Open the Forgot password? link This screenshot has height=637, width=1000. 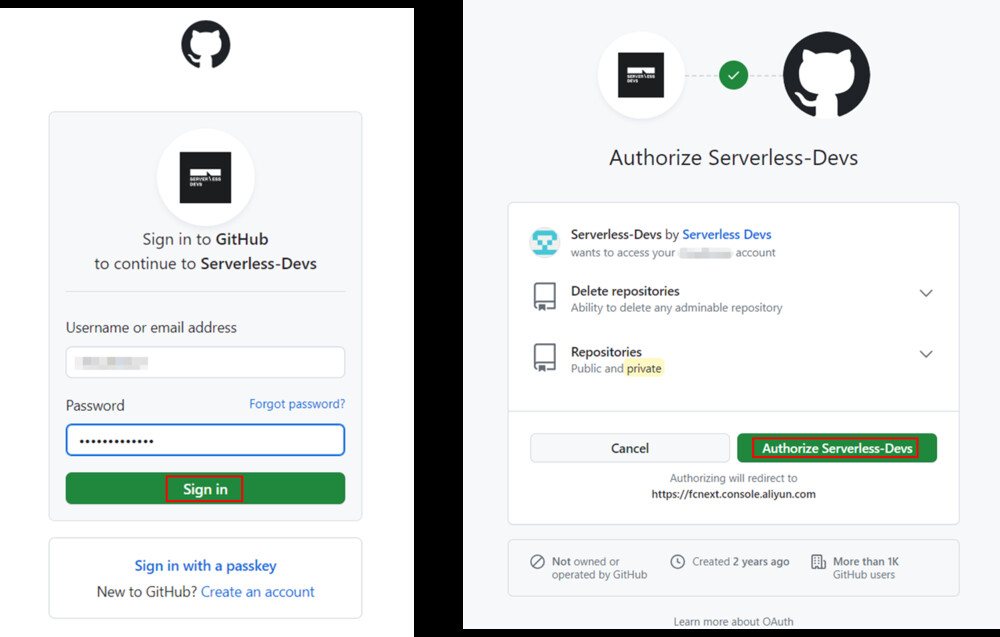297,404
